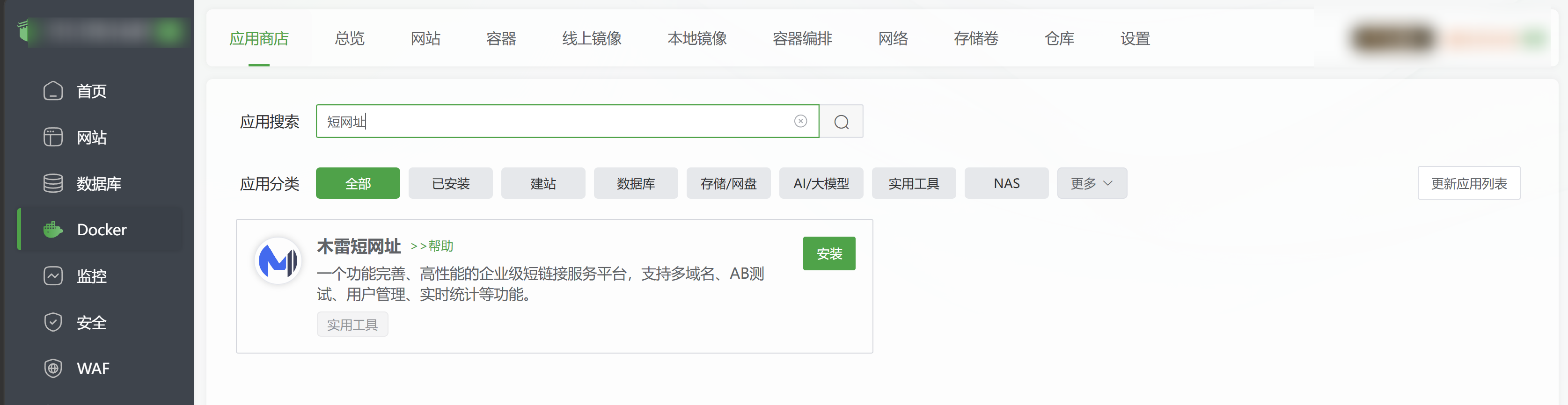Select the 全部 category filter

pos(358,183)
